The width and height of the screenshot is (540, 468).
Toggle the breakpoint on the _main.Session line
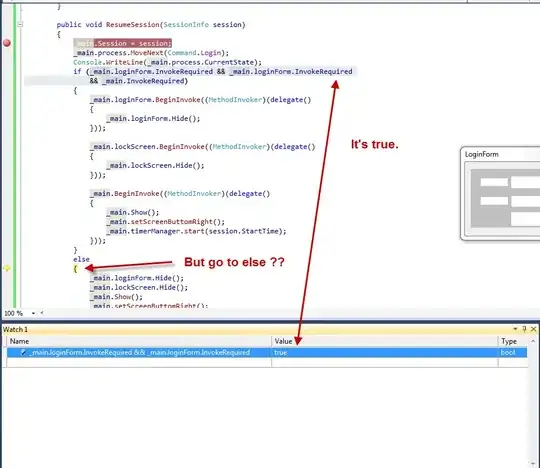pyautogui.click(x=7, y=43)
